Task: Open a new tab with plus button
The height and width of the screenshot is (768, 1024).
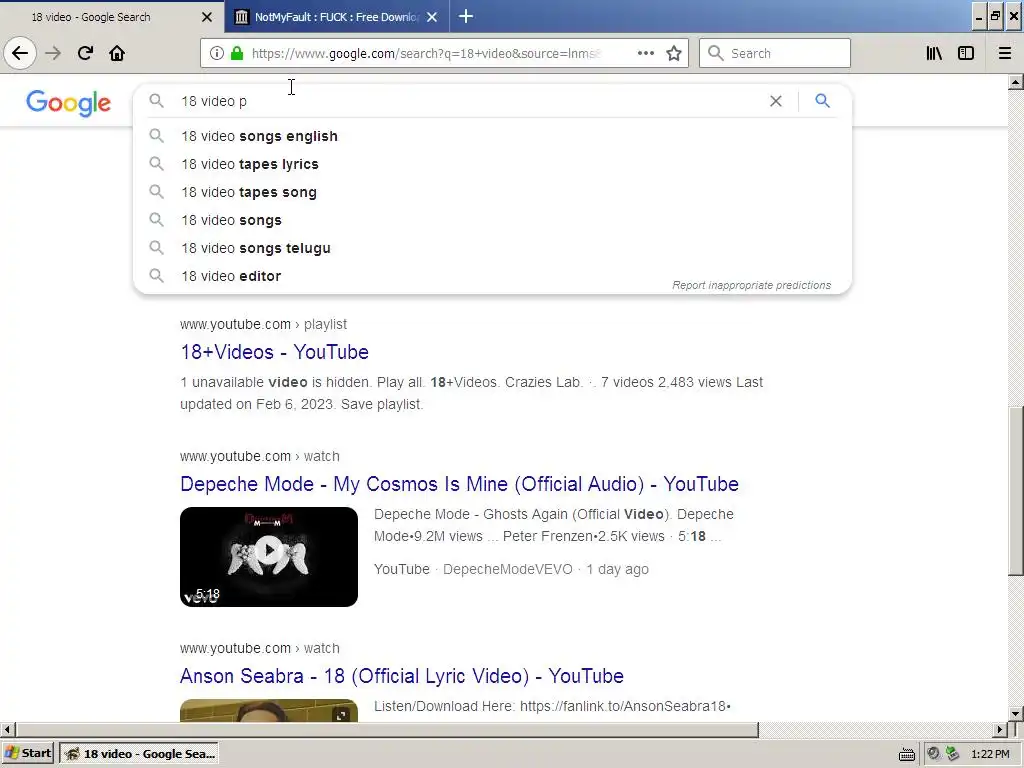Action: pyautogui.click(x=466, y=16)
